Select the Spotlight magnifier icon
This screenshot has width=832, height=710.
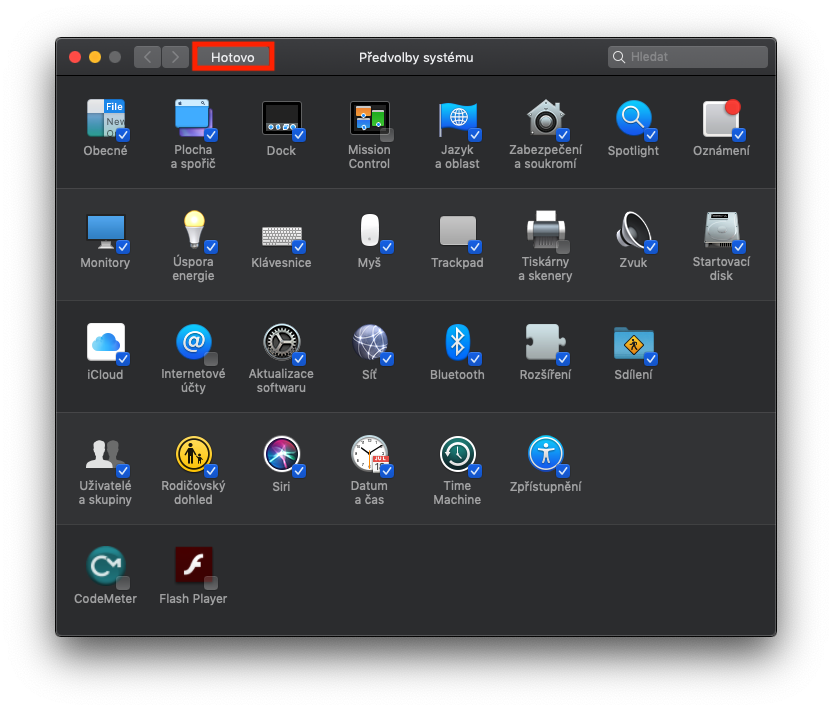[x=632, y=118]
